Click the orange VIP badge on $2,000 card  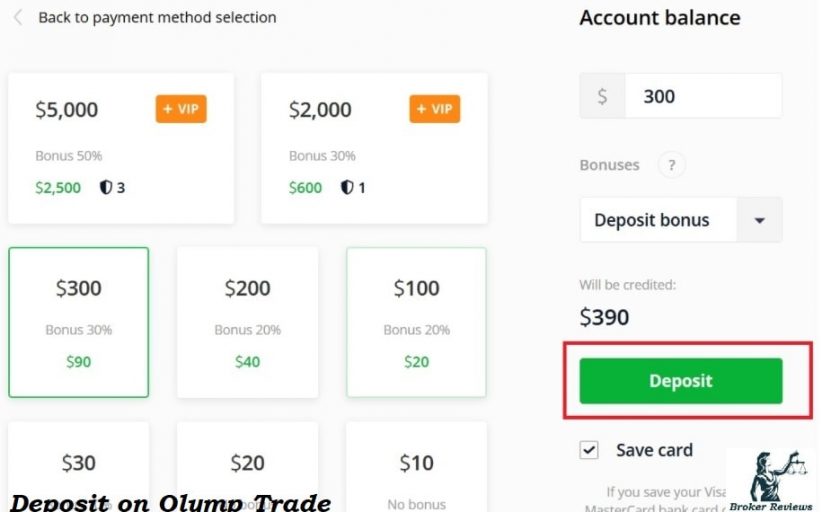(435, 109)
